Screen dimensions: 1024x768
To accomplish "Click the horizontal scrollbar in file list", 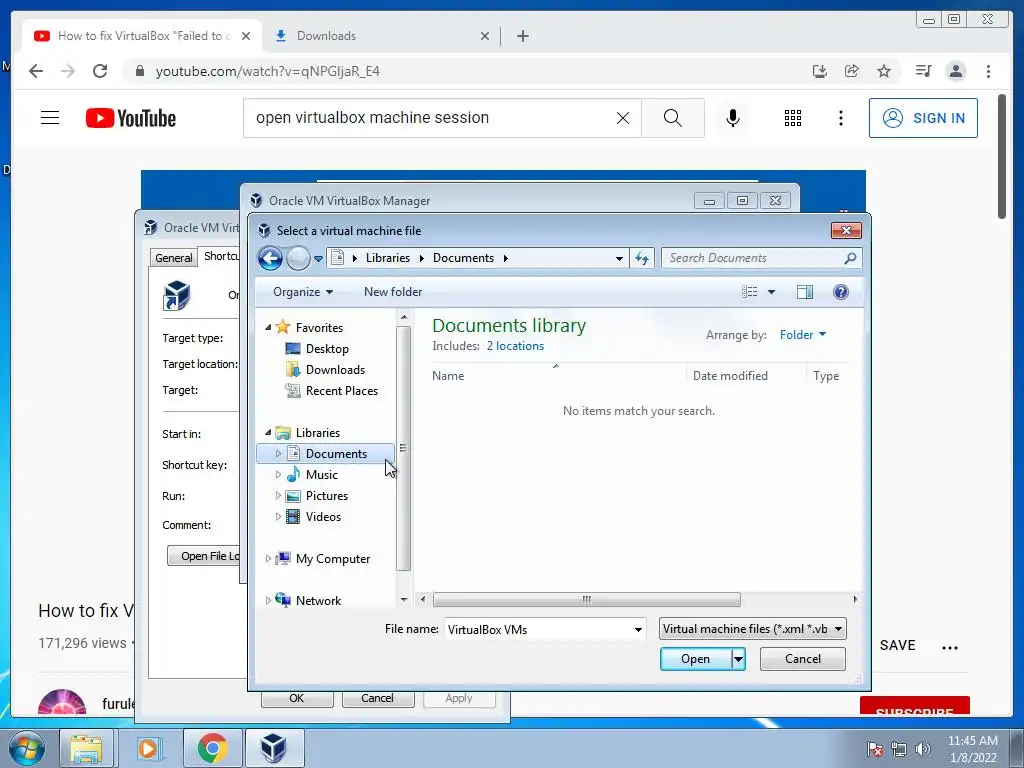I will (x=586, y=600).
